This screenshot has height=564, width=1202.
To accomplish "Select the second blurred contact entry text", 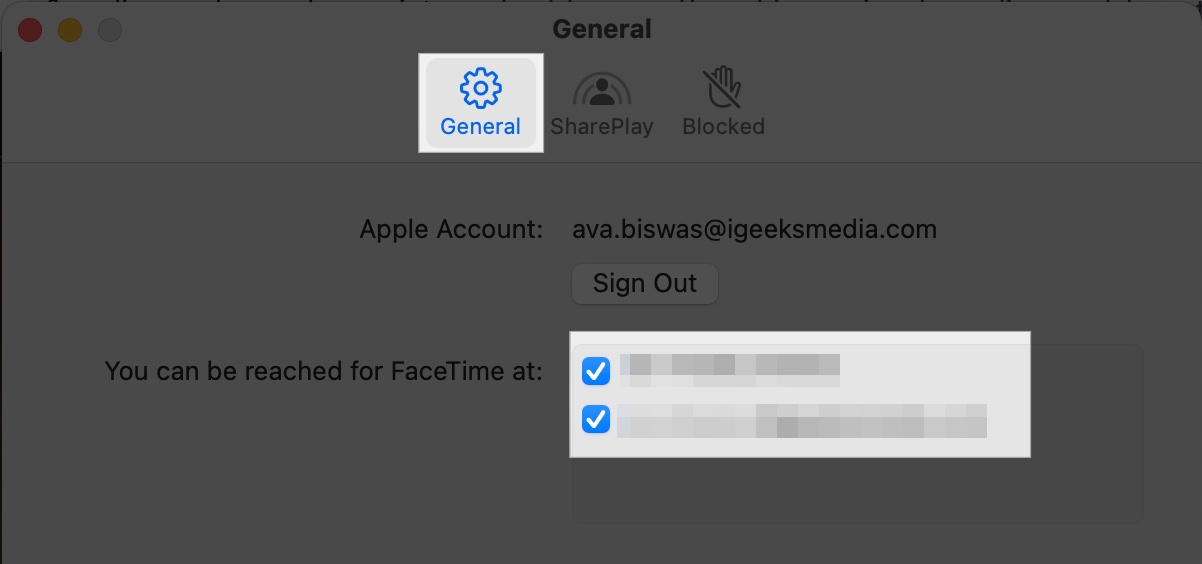I will coord(802,420).
